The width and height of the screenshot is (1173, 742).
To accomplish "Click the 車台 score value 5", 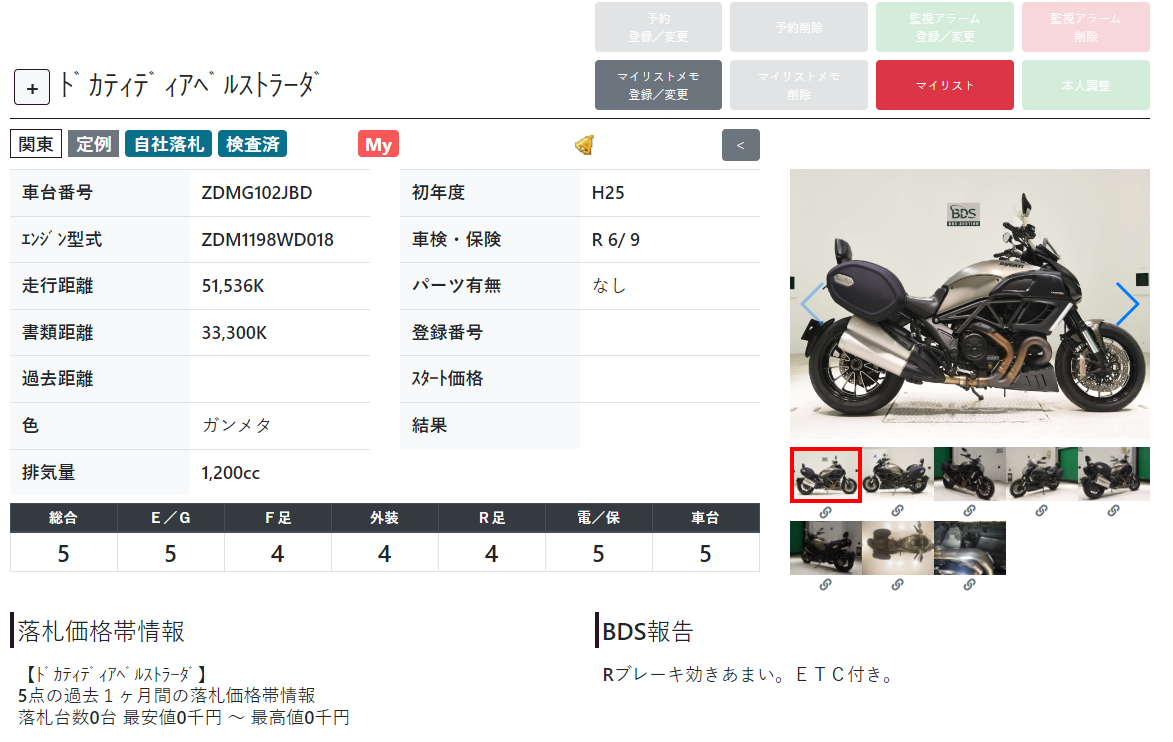I will point(705,554).
